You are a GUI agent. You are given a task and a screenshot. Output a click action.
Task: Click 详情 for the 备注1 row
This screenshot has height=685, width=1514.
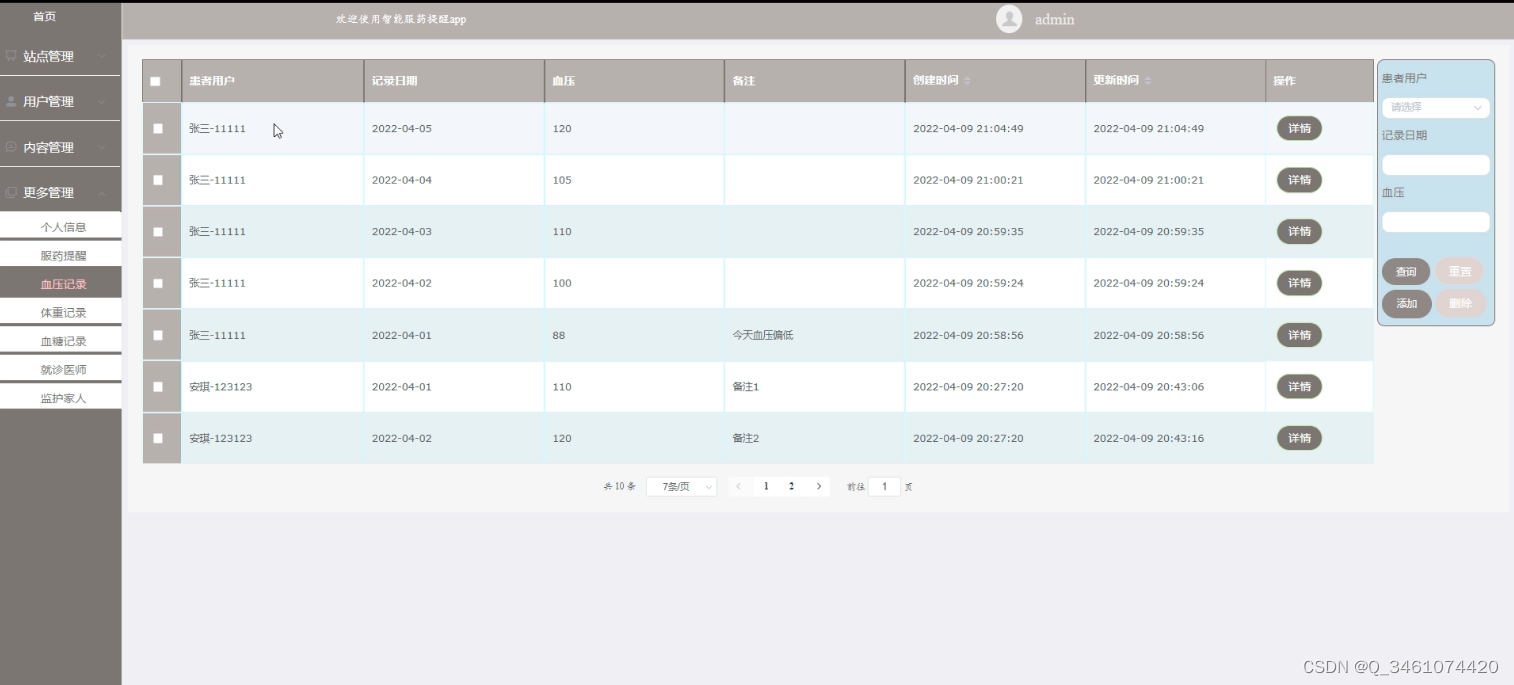pos(1299,386)
